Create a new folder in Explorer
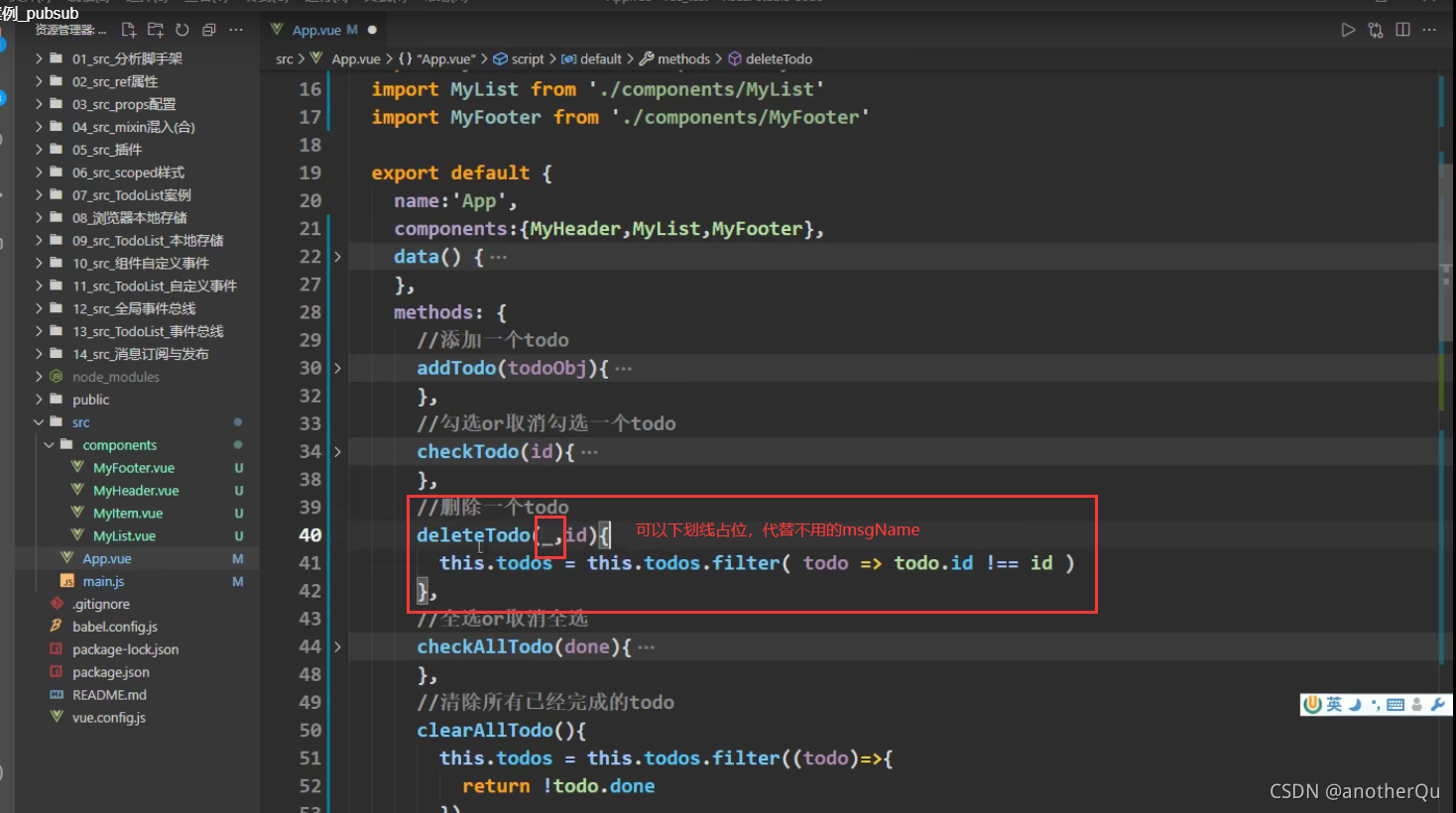The image size is (1456, 813). (x=155, y=30)
